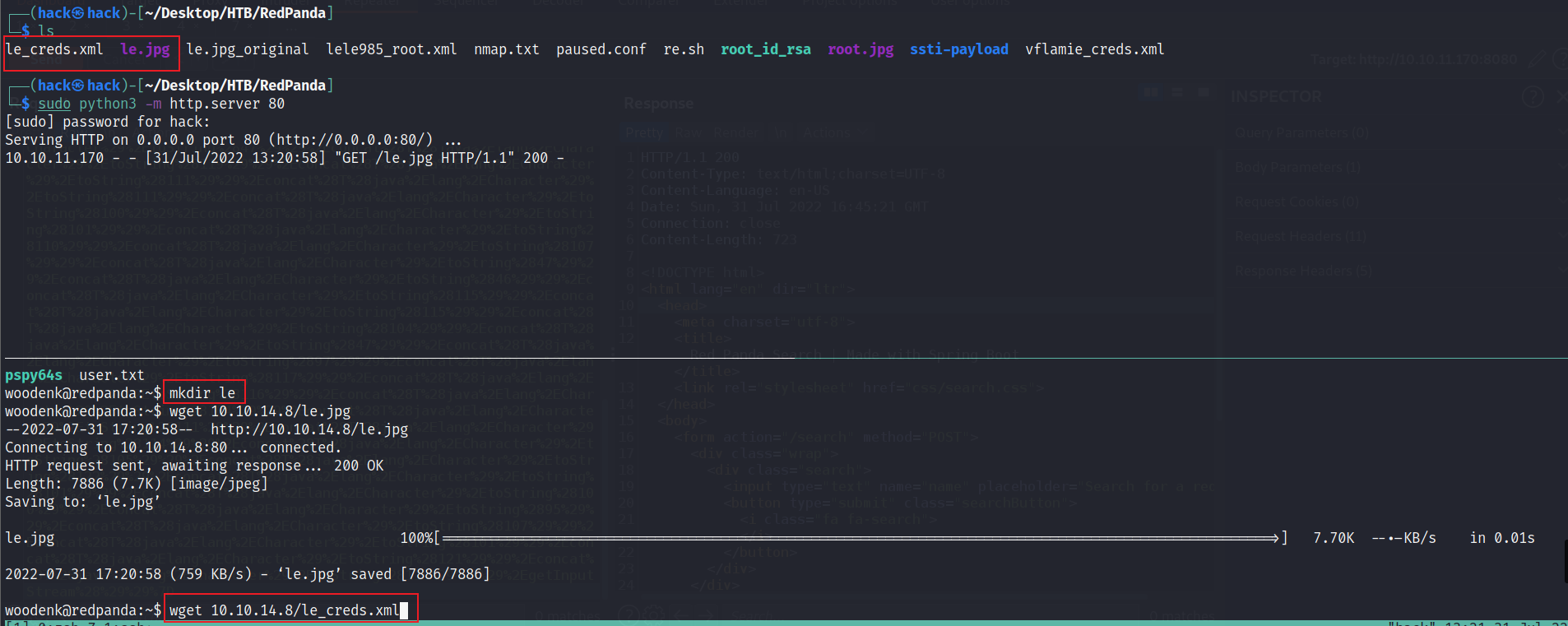Image resolution: width=1568 pixels, height=626 pixels.
Task: Click the pspy64s file name
Action: coord(34,375)
